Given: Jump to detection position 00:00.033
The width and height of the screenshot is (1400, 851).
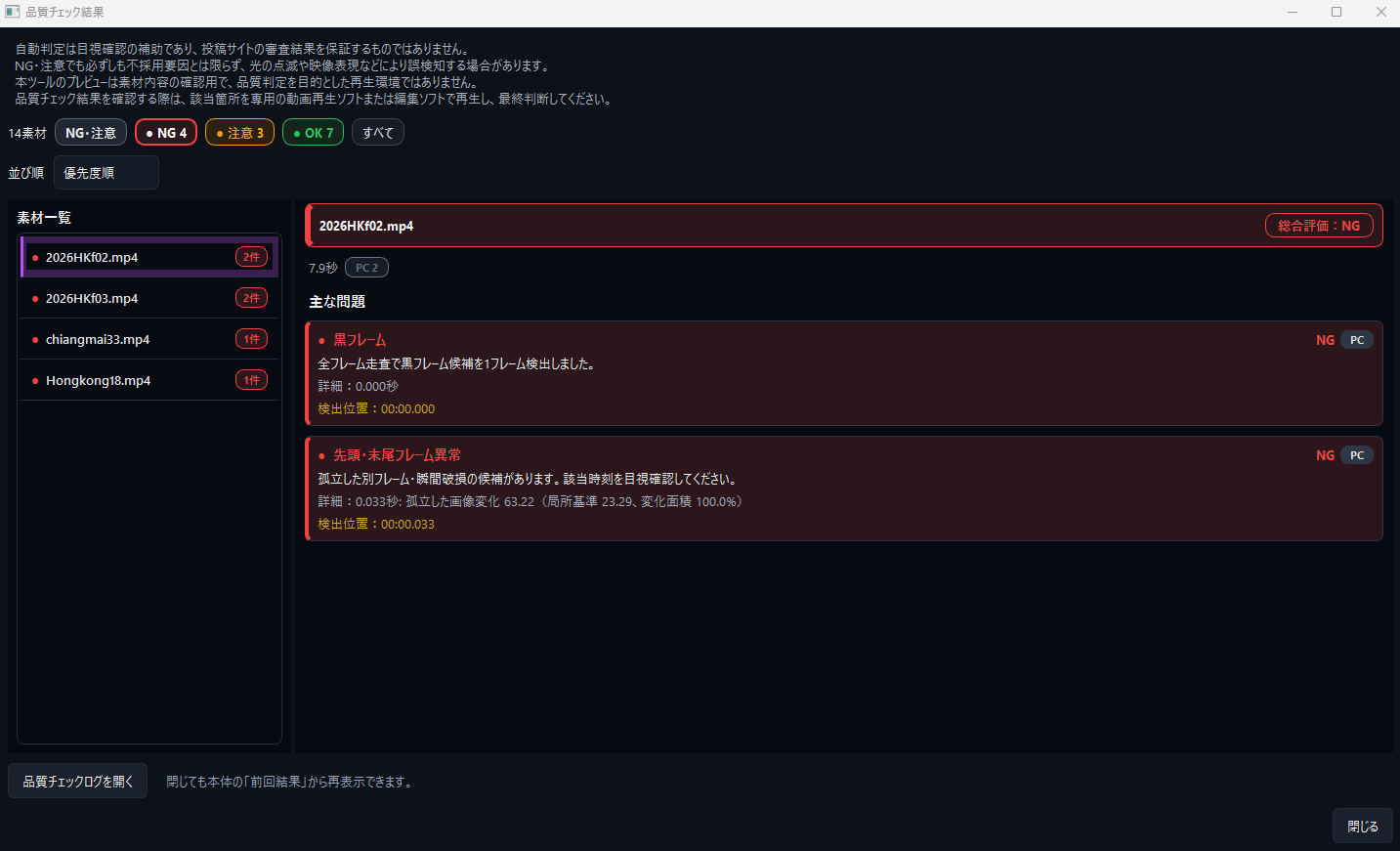Looking at the screenshot, I should [x=376, y=524].
